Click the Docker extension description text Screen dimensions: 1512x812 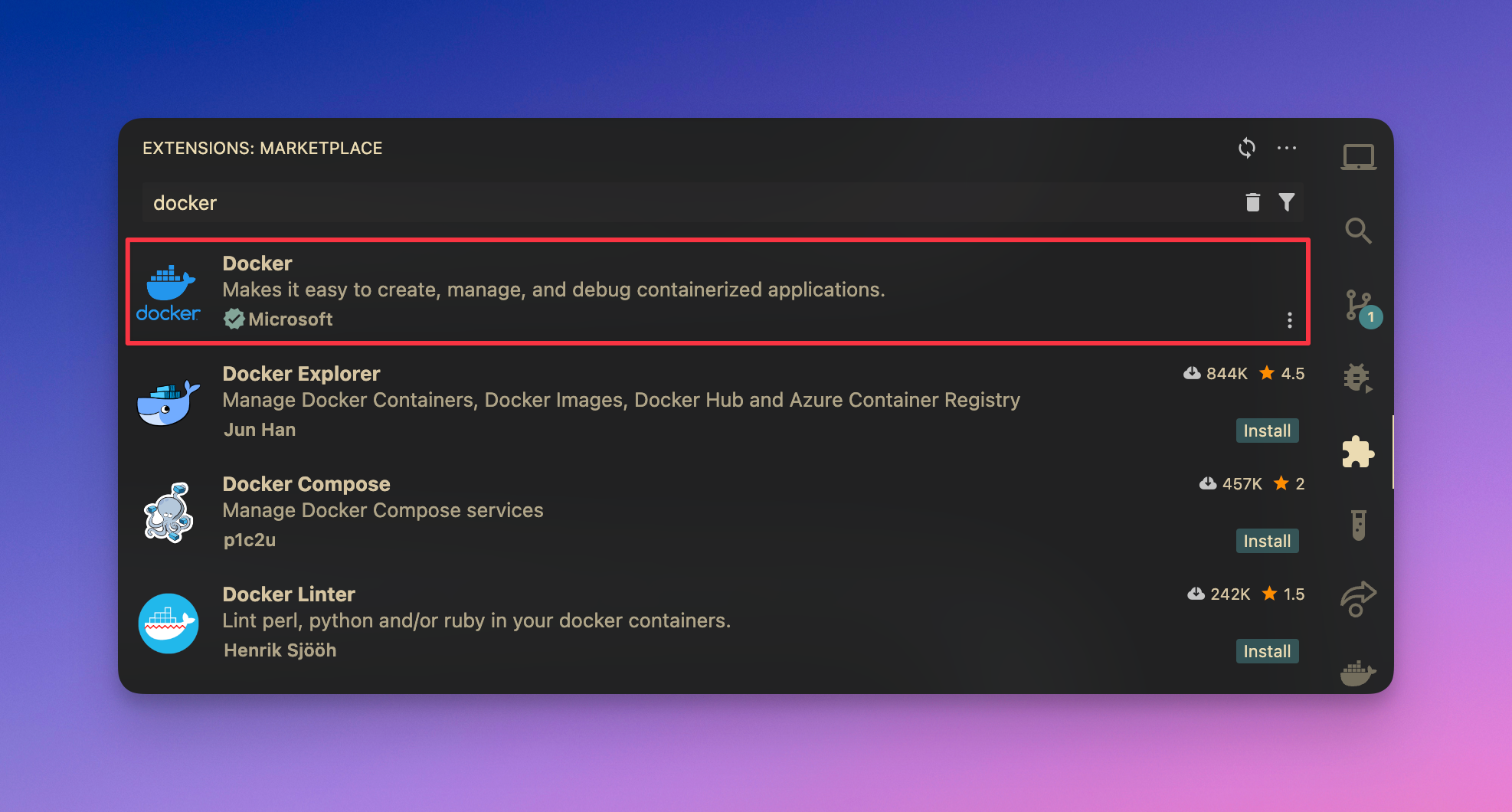pyautogui.click(x=554, y=290)
